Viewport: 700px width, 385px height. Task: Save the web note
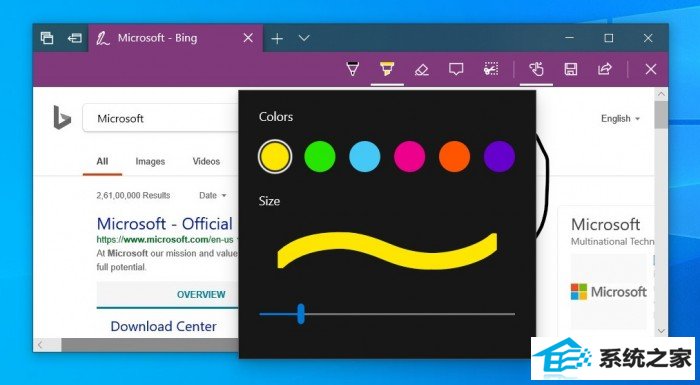[x=571, y=69]
